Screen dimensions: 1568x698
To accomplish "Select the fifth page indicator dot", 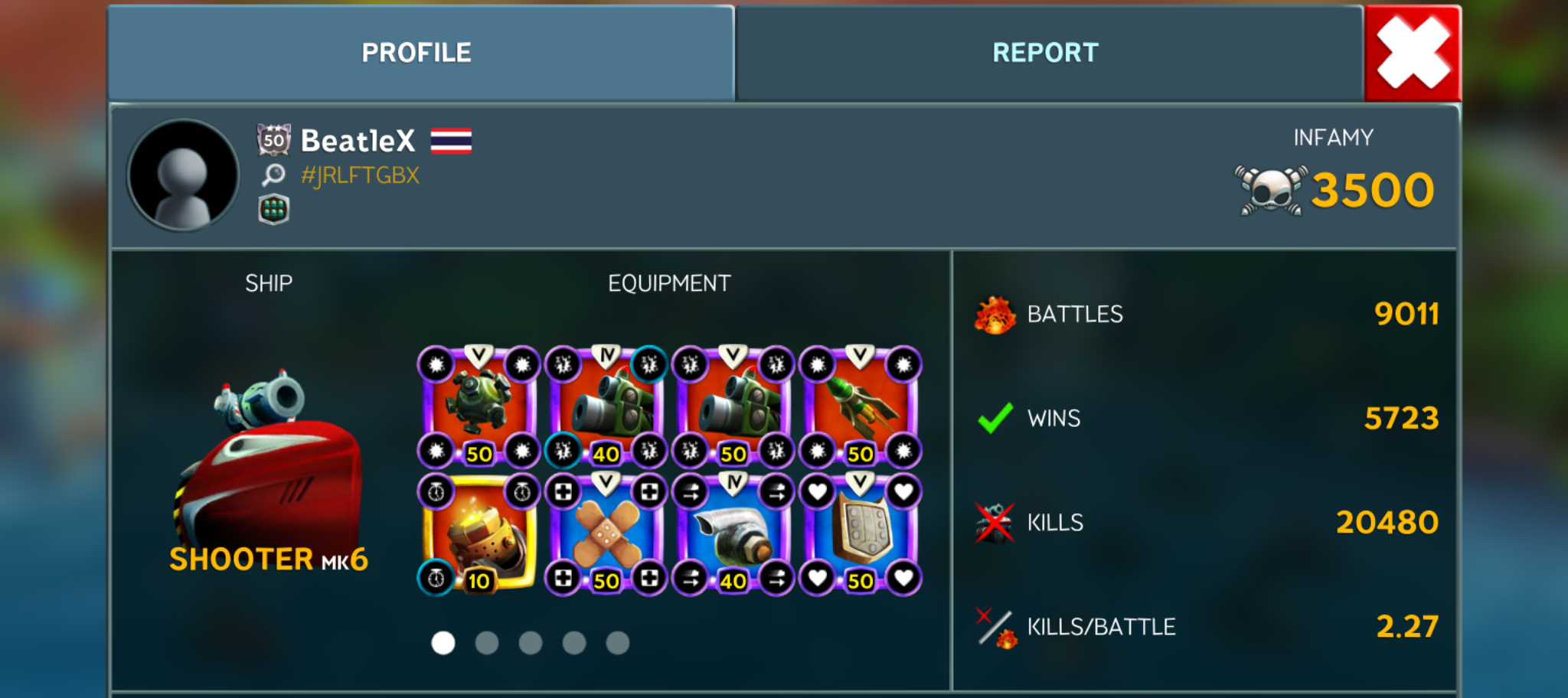I will (618, 643).
